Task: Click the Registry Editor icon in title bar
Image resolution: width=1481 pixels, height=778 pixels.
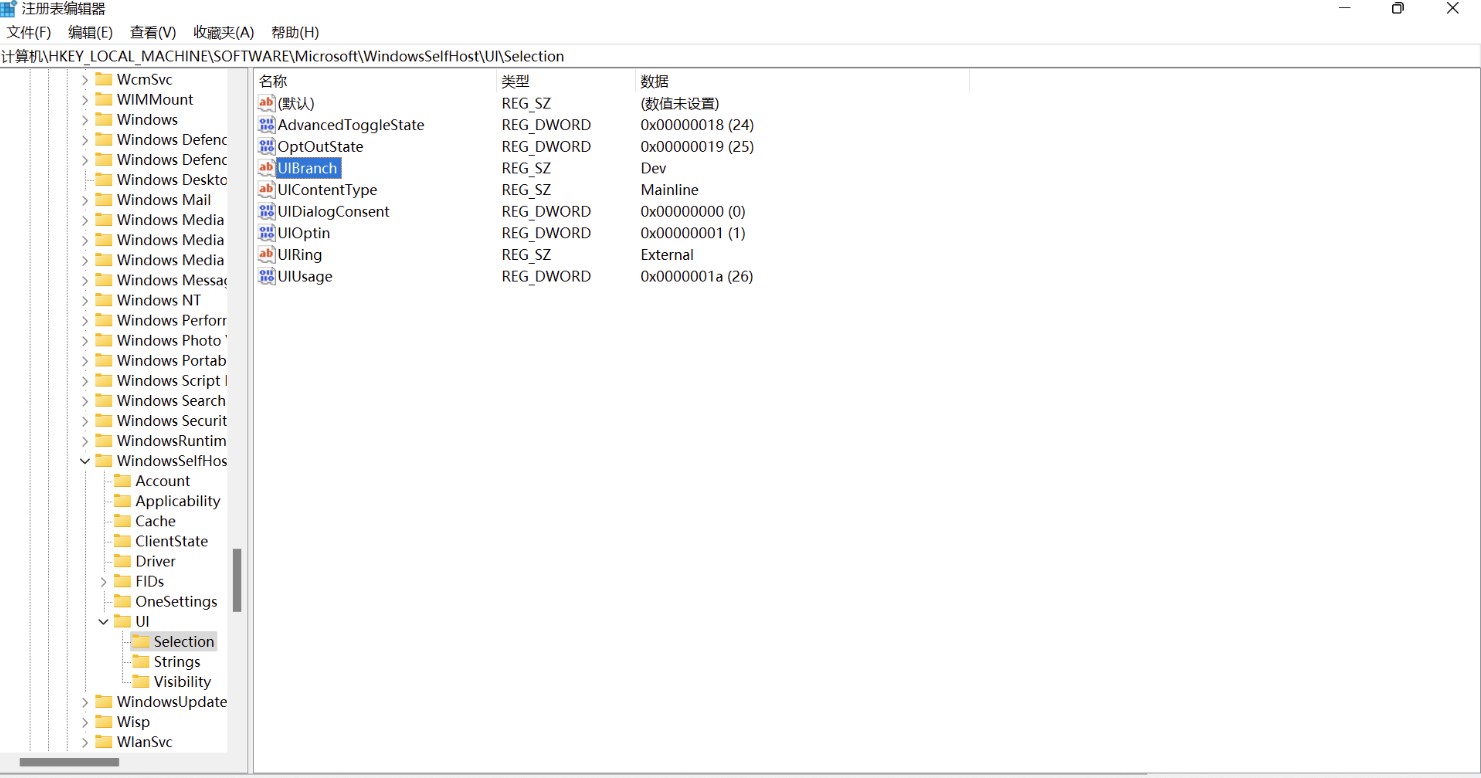Action: click(x=8, y=9)
